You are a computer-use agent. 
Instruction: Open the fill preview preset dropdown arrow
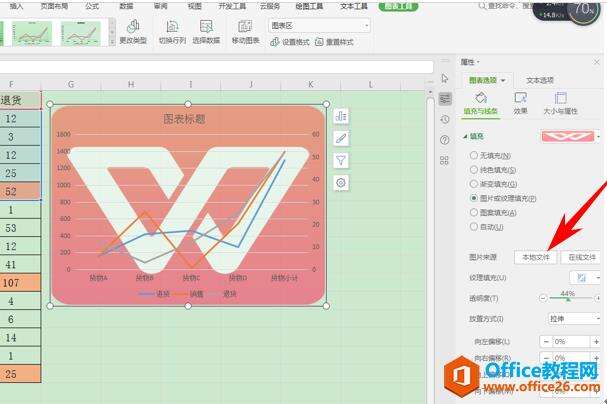coord(598,137)
